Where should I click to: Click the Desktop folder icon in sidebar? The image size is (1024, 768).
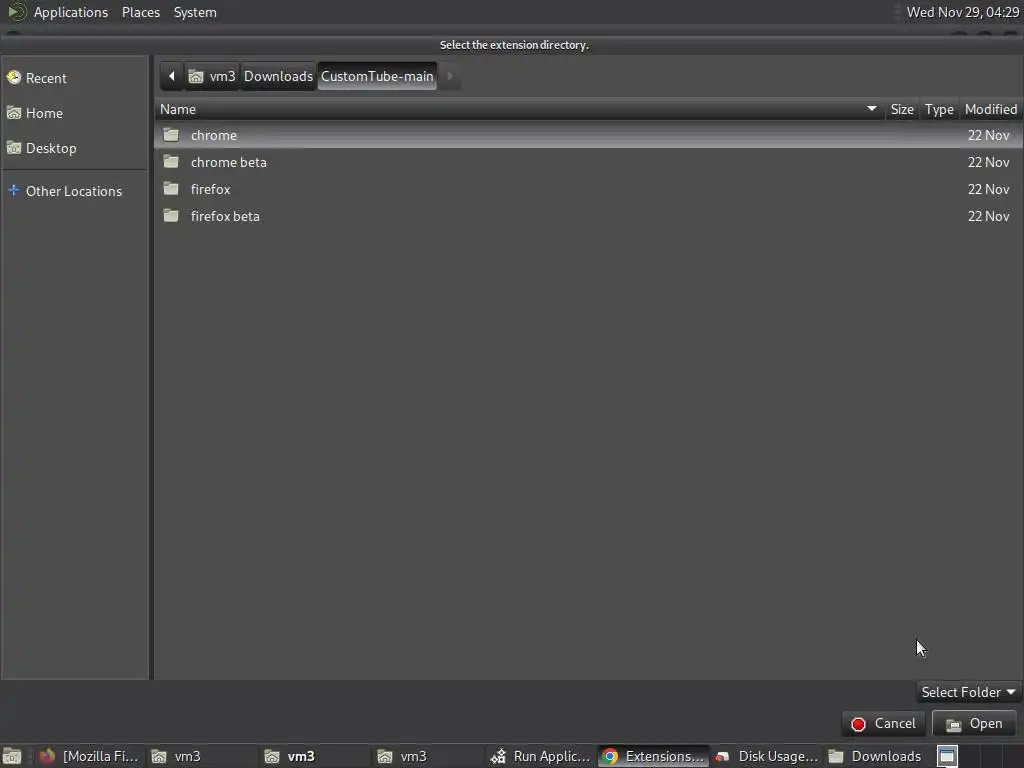pyautogui.click(x=14, y=148)
